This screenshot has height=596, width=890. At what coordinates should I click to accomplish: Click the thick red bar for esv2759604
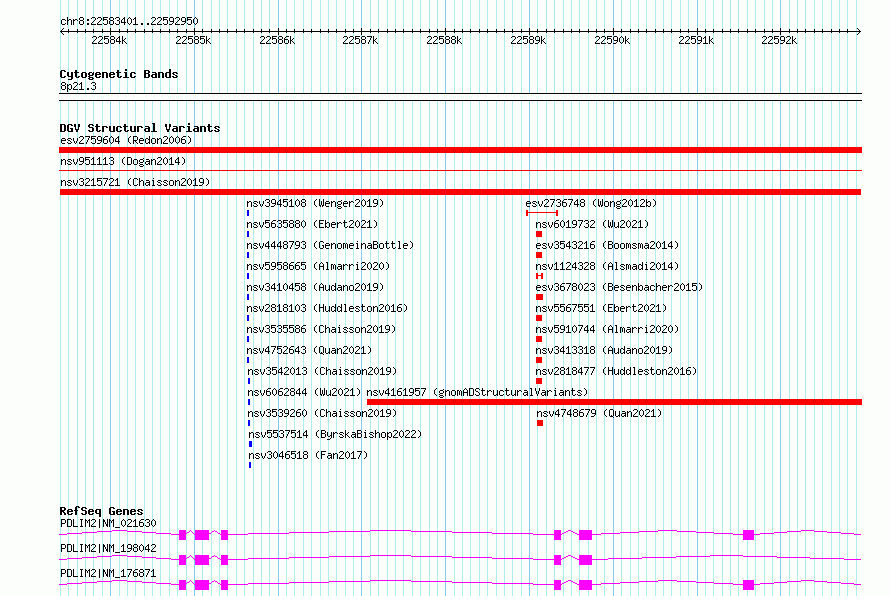(x=460, y=150)
